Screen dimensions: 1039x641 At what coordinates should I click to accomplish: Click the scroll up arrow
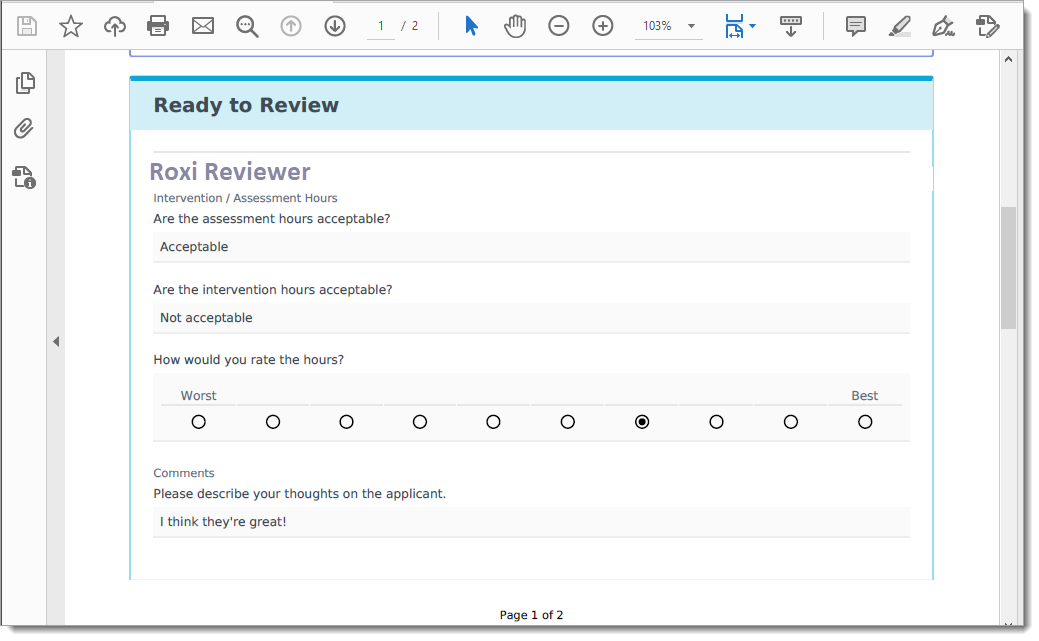tap(1008, 59)
